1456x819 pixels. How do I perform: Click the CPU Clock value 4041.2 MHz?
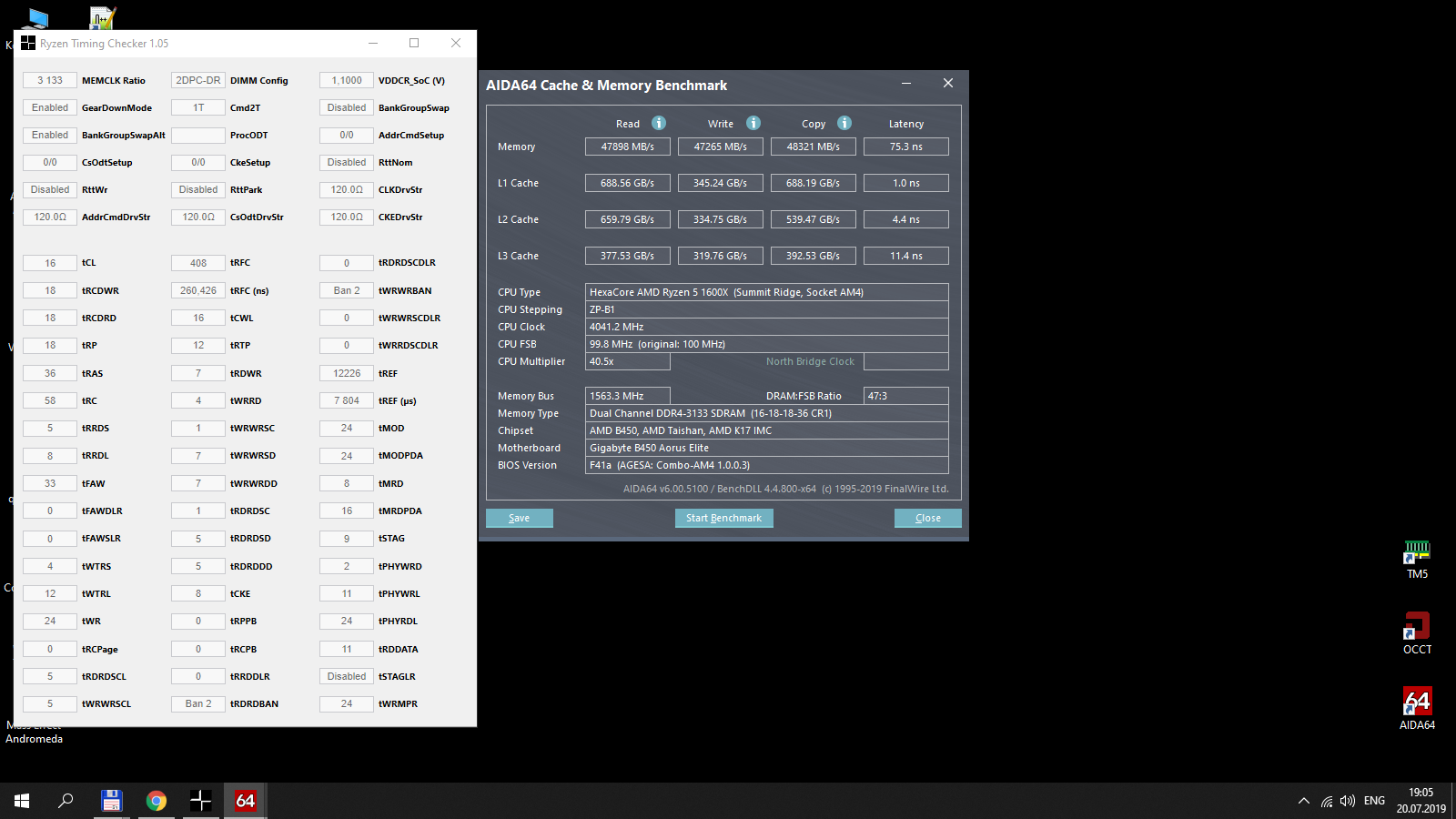tap(767, 327)
